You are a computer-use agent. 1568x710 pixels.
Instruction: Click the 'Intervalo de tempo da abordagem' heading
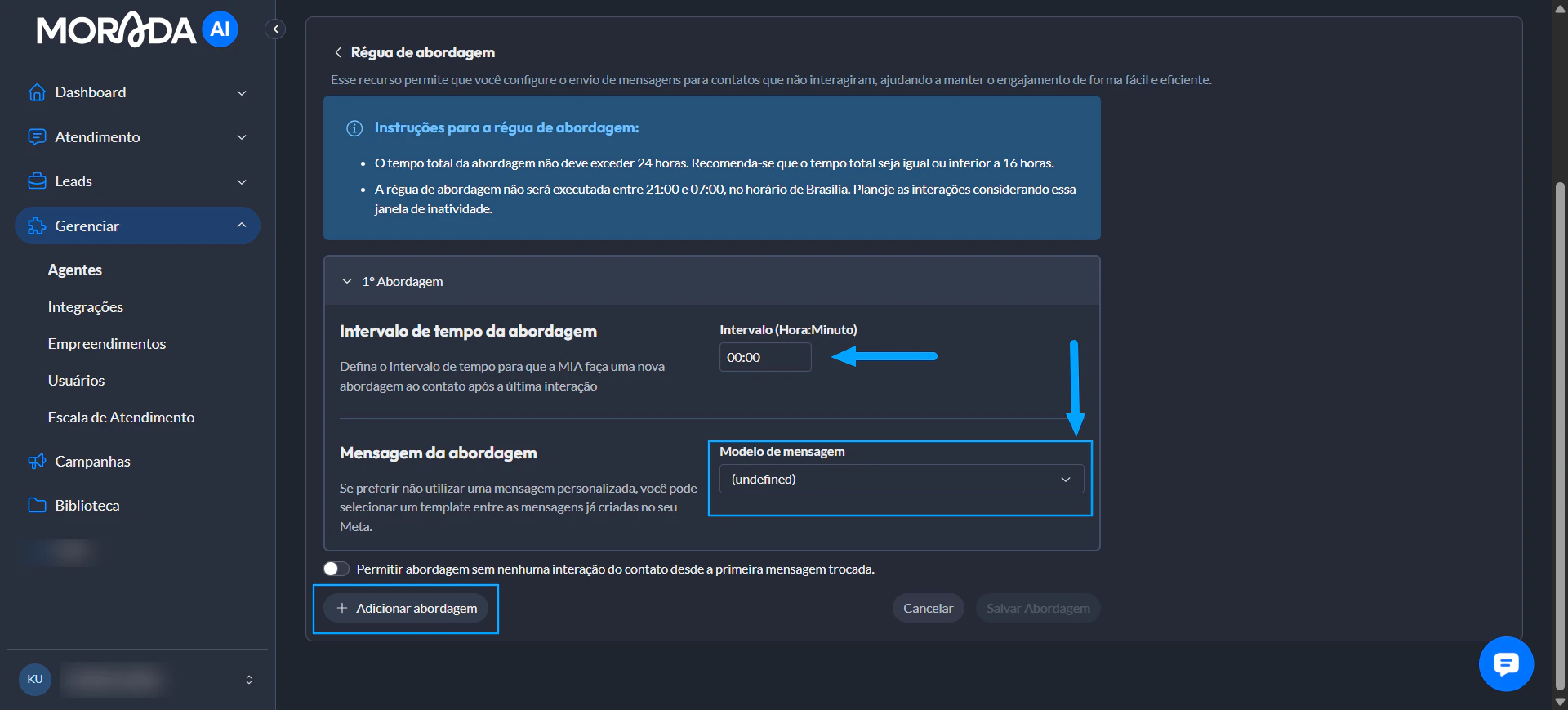click(468, 331)
